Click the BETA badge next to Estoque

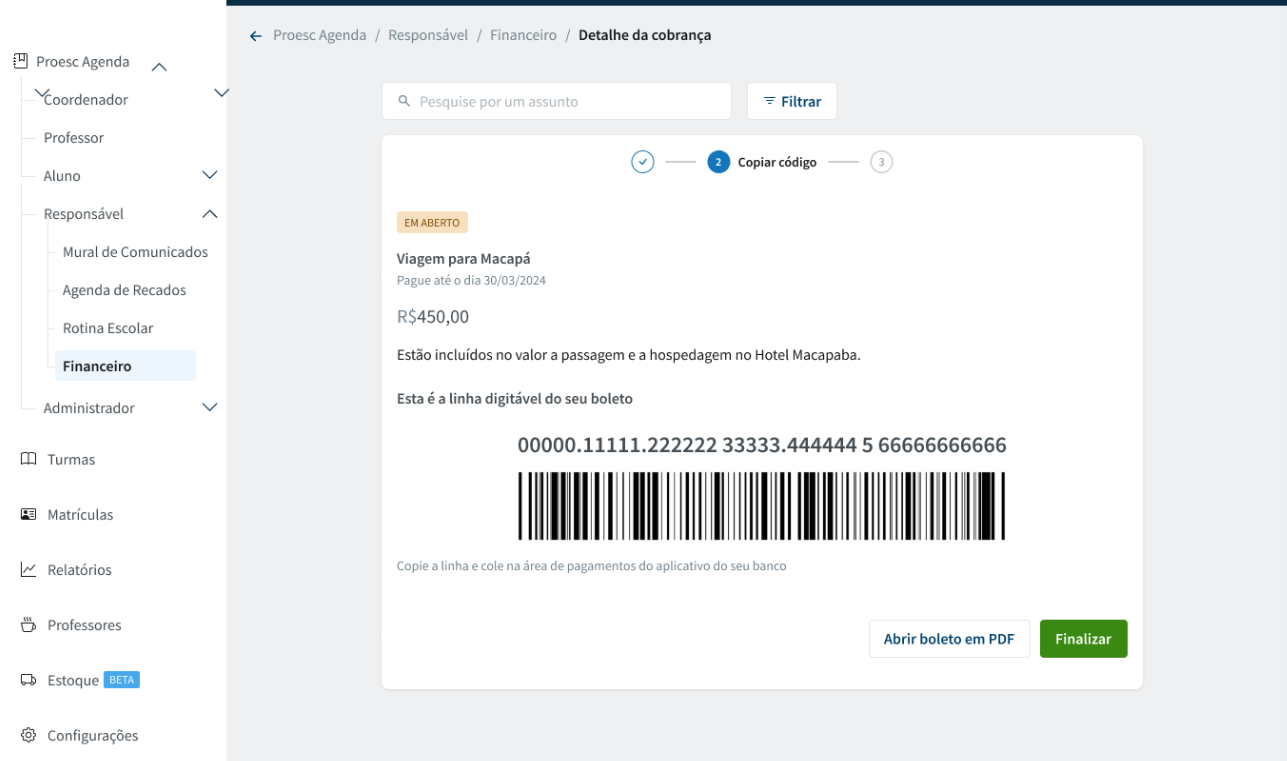click(x=122, y=680)
